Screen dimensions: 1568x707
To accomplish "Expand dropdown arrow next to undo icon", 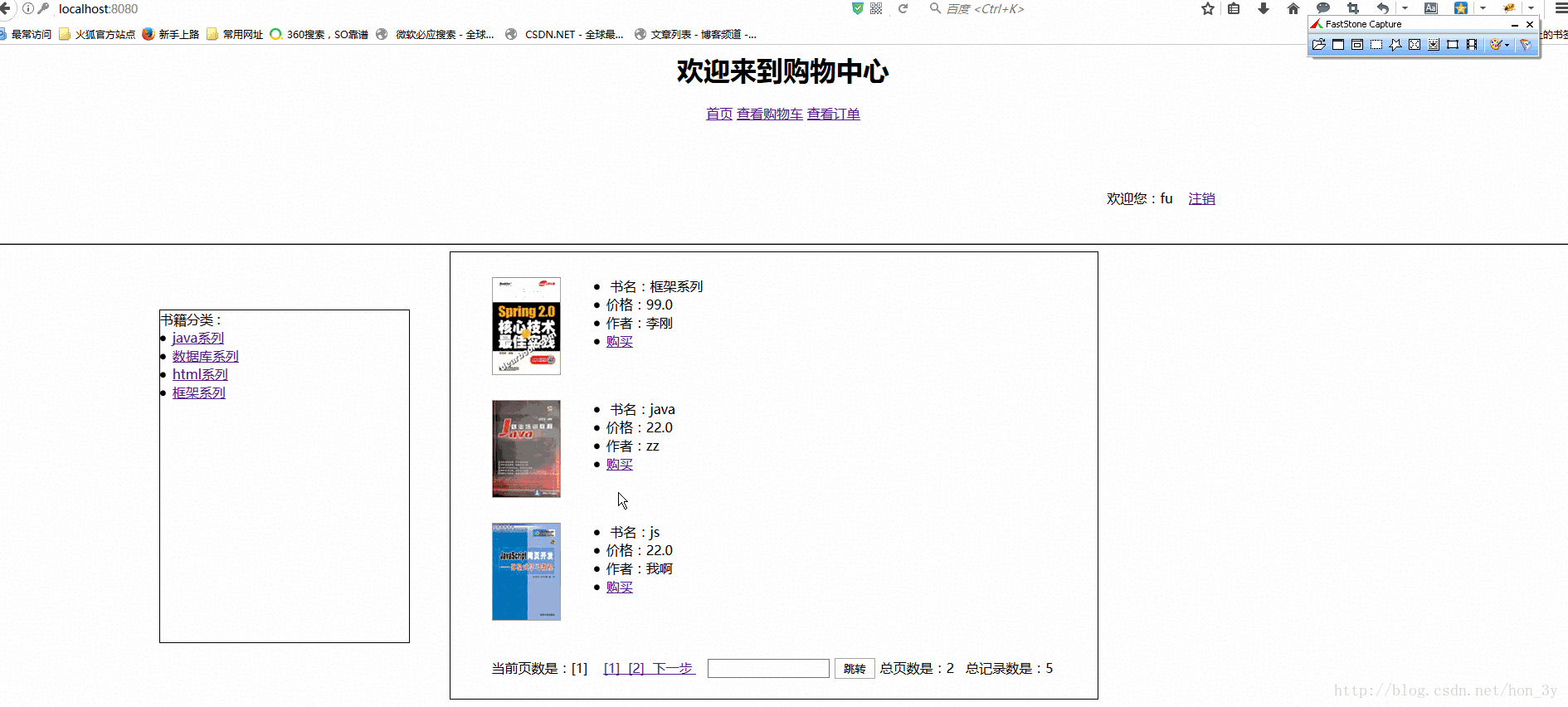I will (x=1405, y=8).
